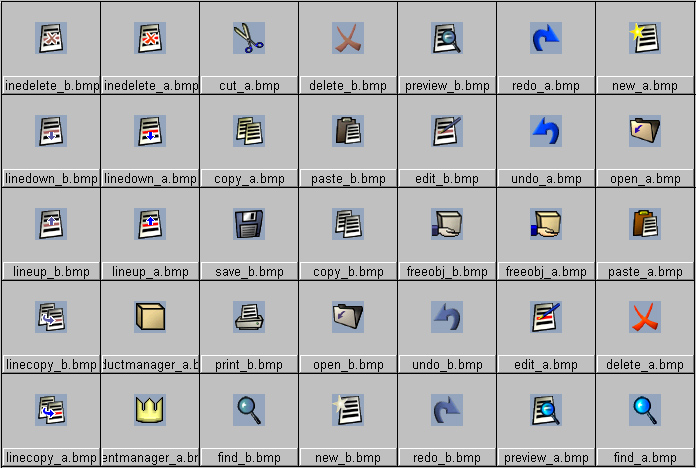This screenshot has width=696, height=468.
Task: Click the delete_a.bmp file name label
Action: 645,365
